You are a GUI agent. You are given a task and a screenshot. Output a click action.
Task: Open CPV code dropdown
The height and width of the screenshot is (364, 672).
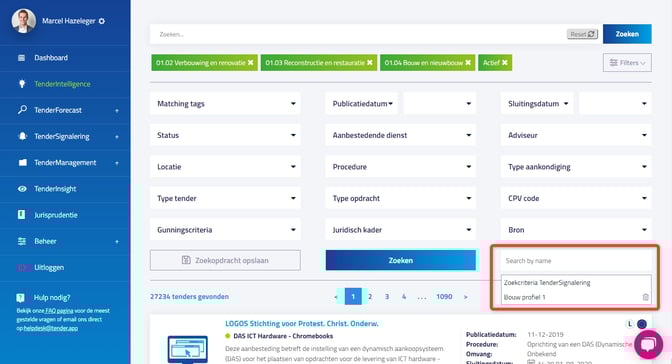(576, 198)
